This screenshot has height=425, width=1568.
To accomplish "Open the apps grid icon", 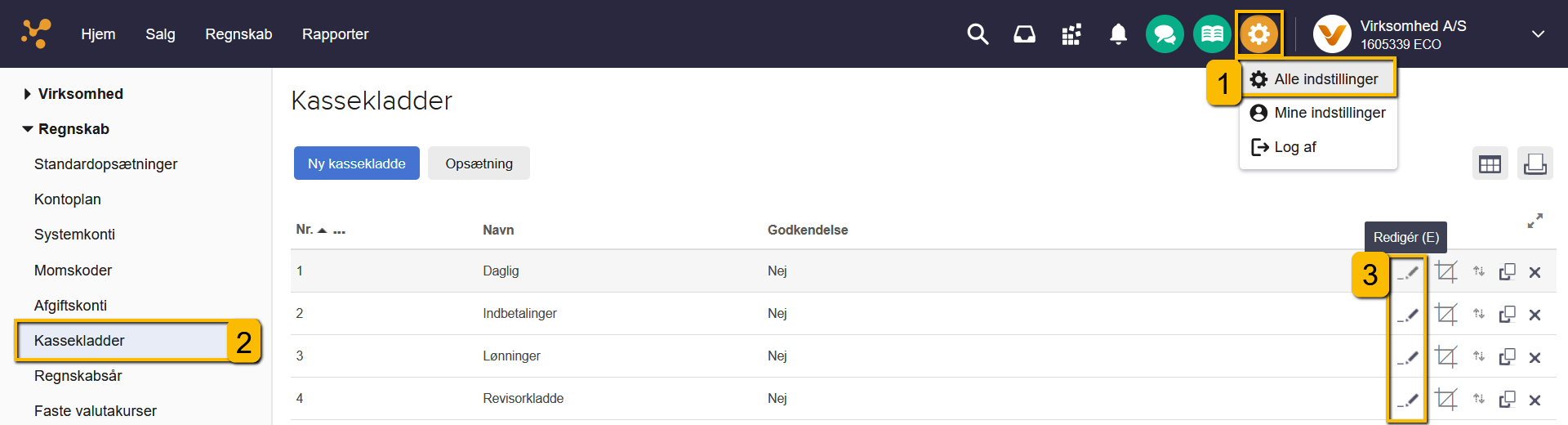I will coord(1071,34).
